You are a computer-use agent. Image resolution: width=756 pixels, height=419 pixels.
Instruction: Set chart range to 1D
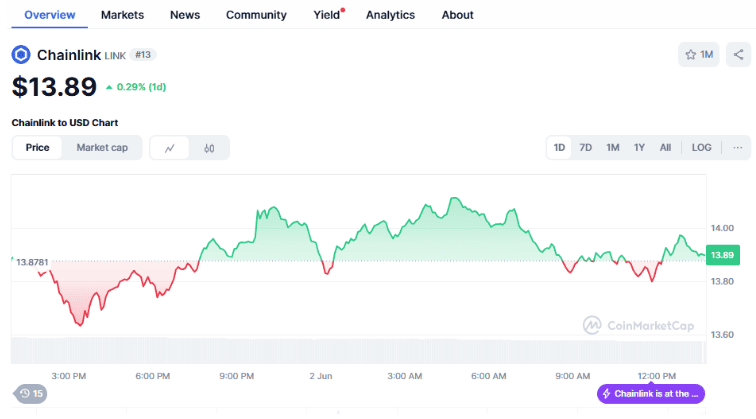[559, 148]
